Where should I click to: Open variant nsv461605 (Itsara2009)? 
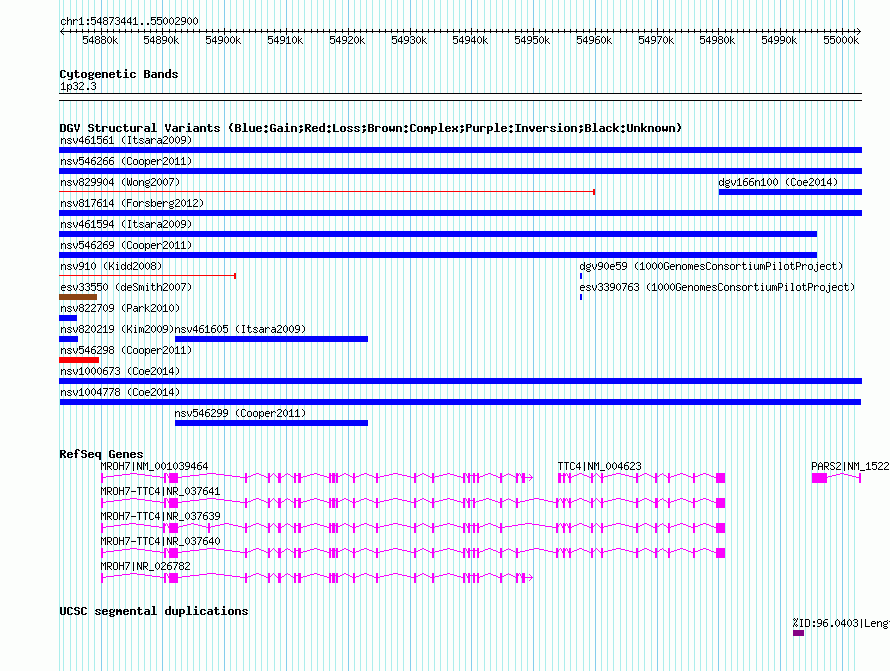click(271, 339)
